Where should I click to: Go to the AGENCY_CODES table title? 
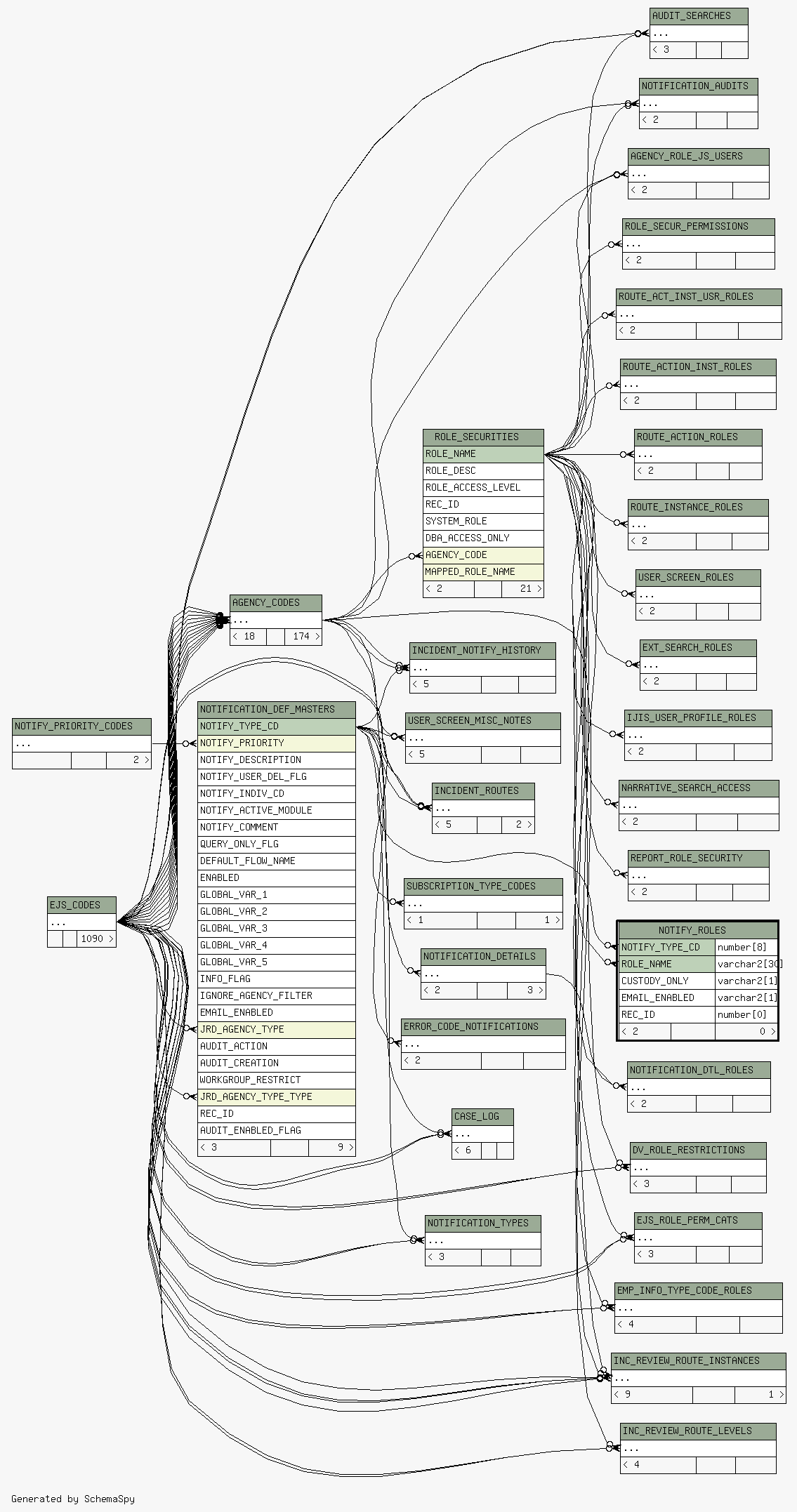click(x=276, y=603)
